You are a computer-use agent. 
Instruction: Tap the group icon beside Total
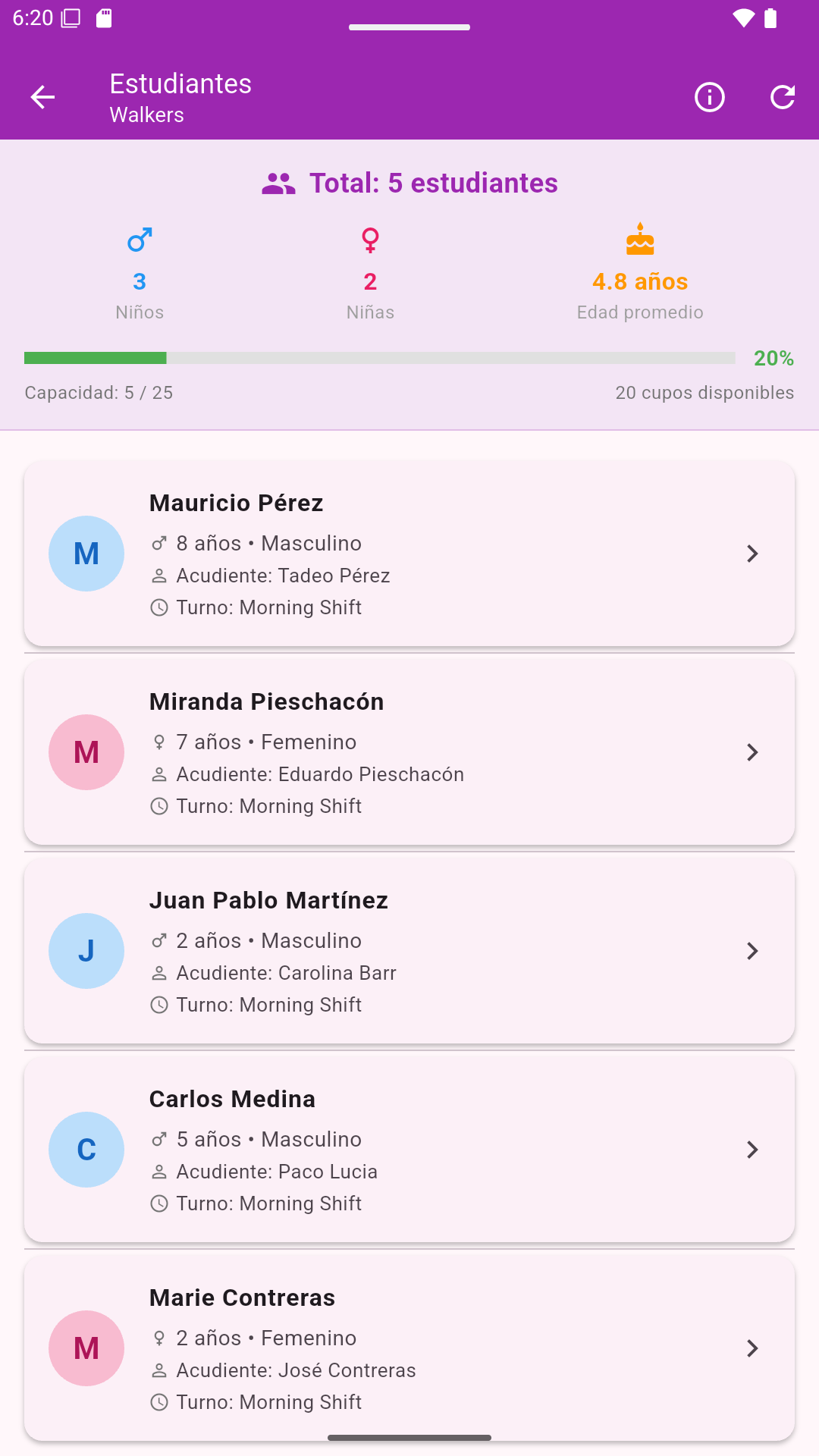278,184
